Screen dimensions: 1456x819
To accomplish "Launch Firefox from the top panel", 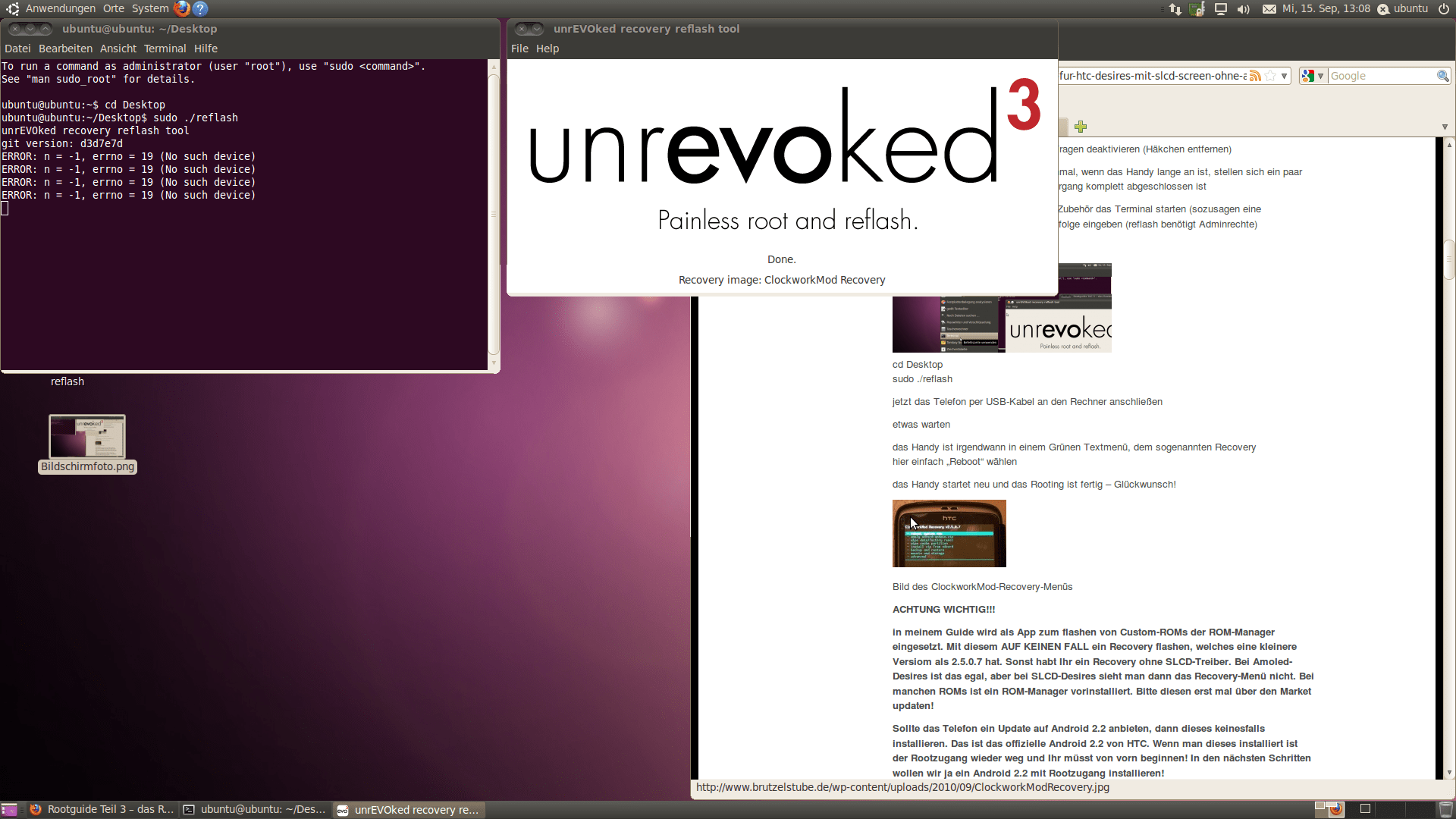I will 182,8.
